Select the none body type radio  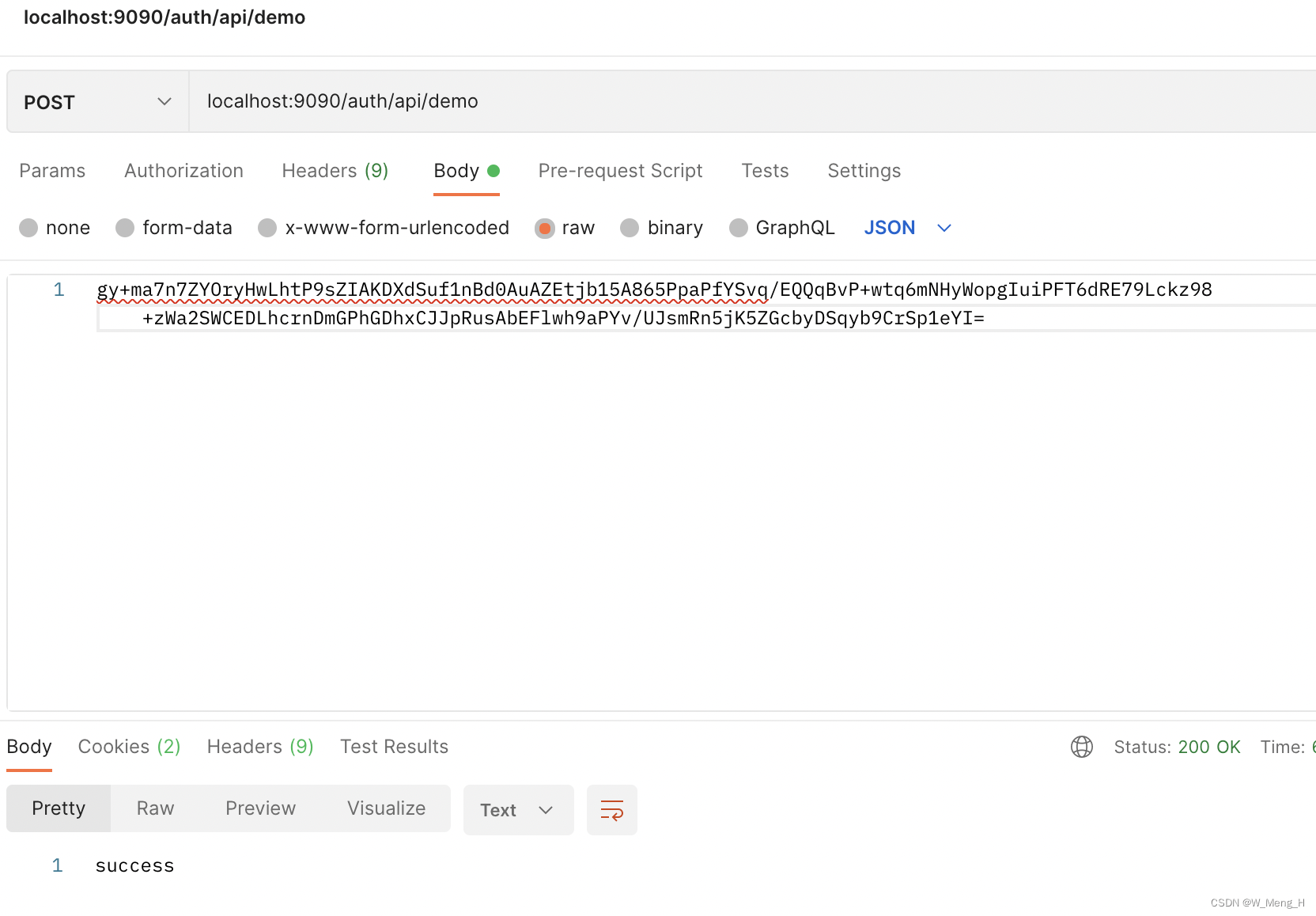coord(28,228)
